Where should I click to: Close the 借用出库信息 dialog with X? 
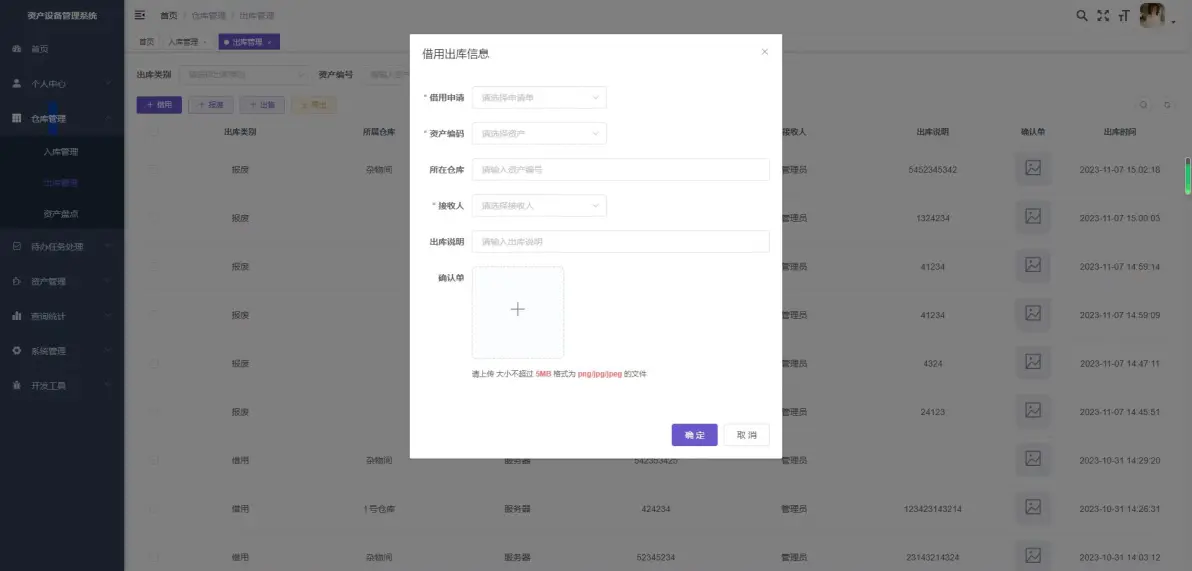pyautogui.click(x=765, y=52)
